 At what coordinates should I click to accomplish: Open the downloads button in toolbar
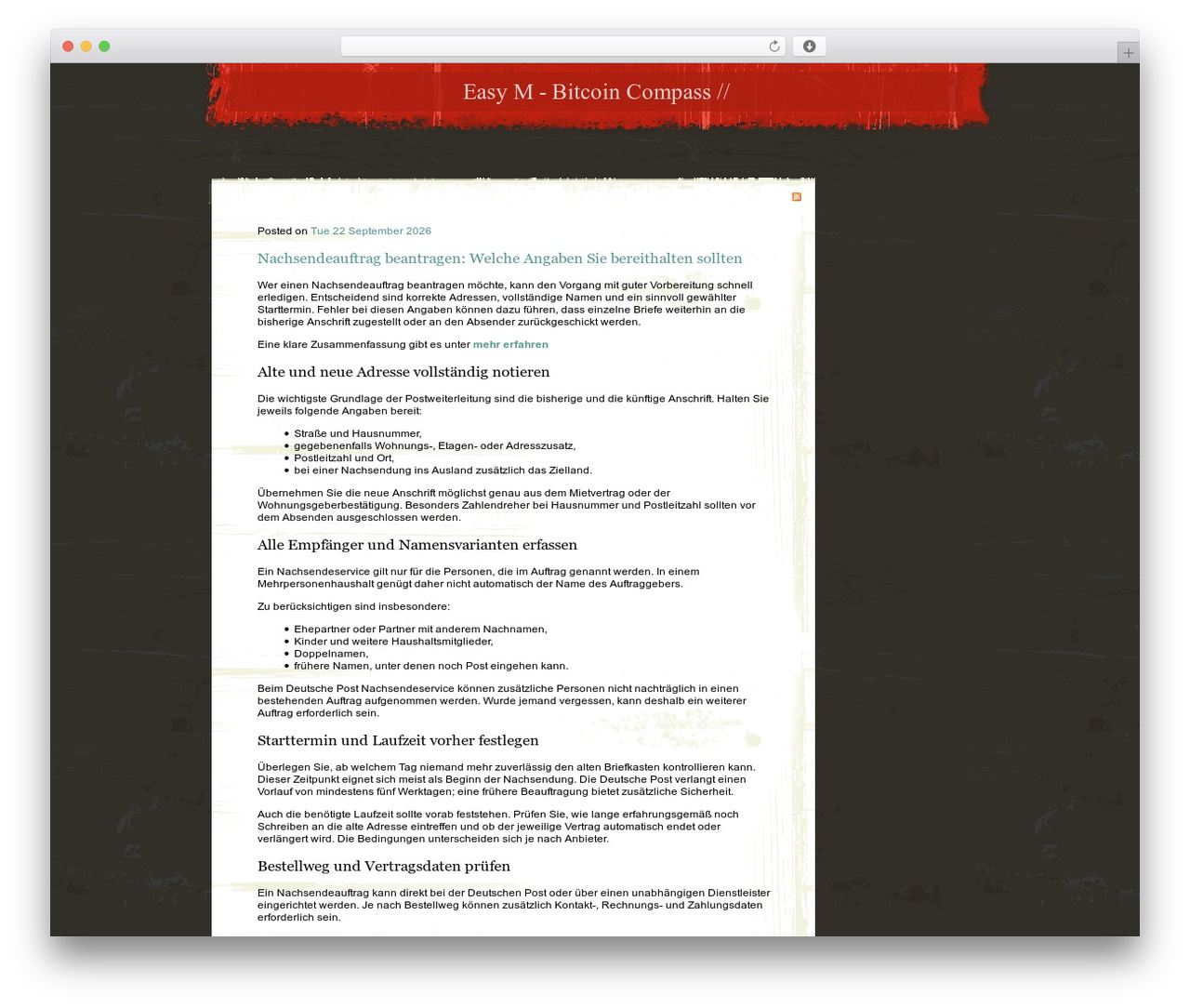click(810, 46)
